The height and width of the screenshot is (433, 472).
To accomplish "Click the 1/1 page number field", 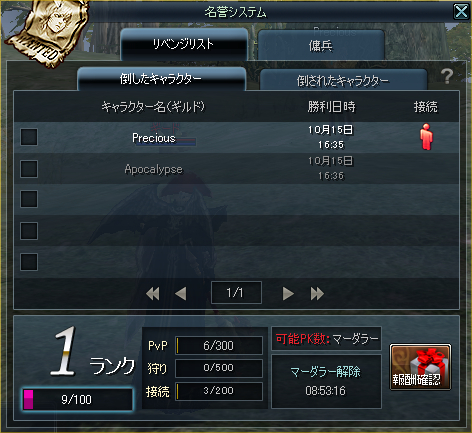I will tap(236, 293).
